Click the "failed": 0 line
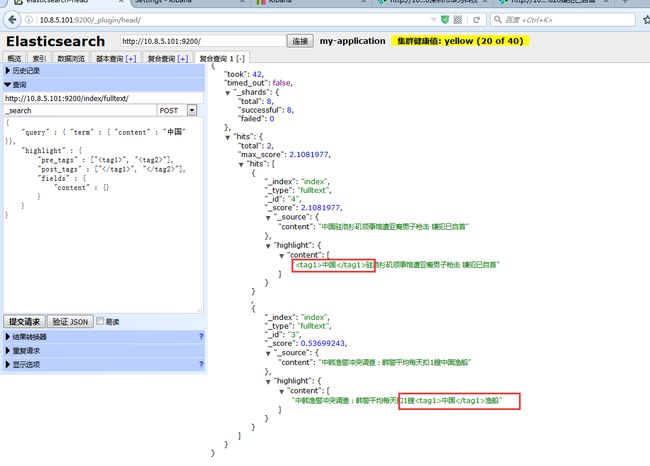 (256, 119)
